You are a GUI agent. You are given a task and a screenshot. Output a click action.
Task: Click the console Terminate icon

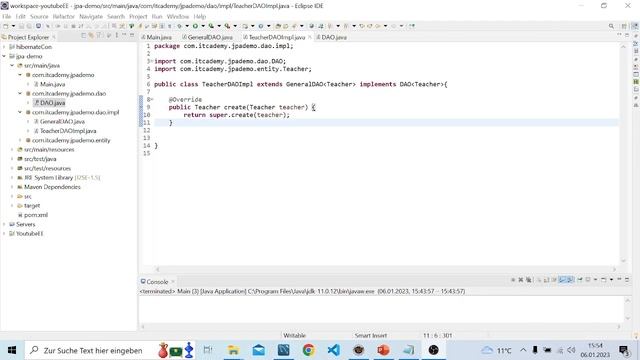tap(513, 280)
